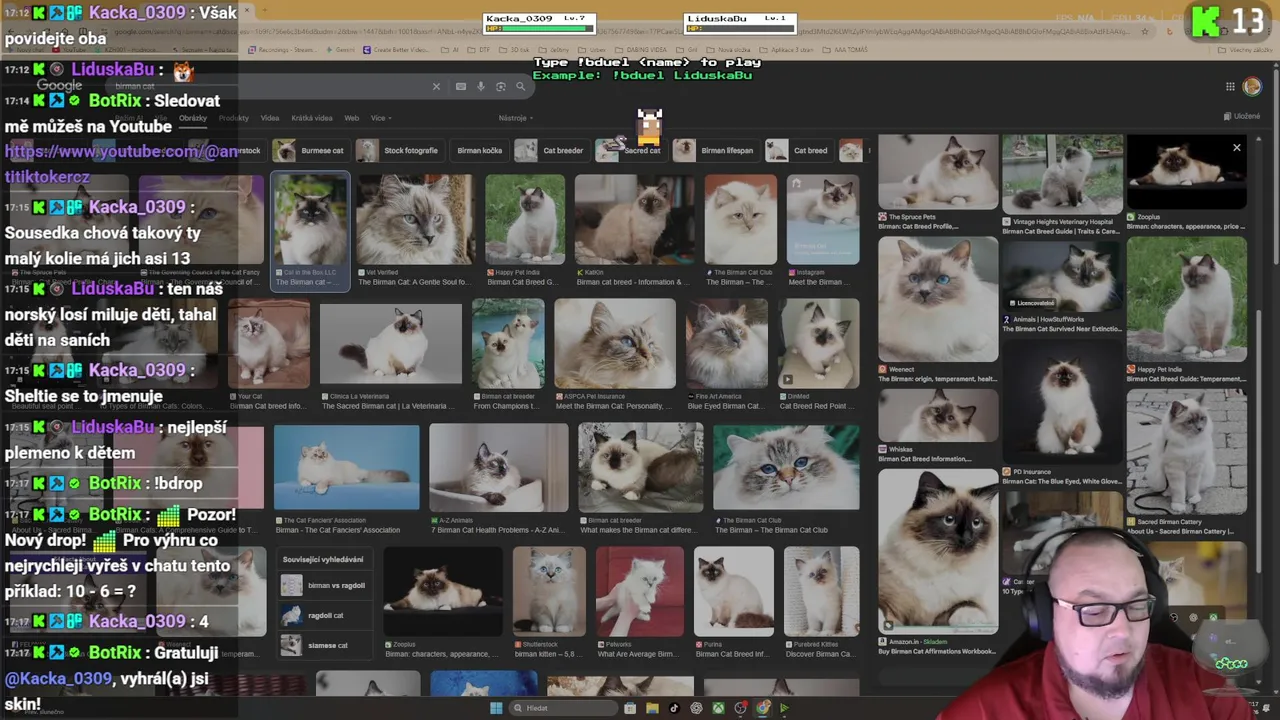1280x720 pixels.
Task: Open Whiskas Birman Cat Breed Information image
Action: tap(937, 415)
